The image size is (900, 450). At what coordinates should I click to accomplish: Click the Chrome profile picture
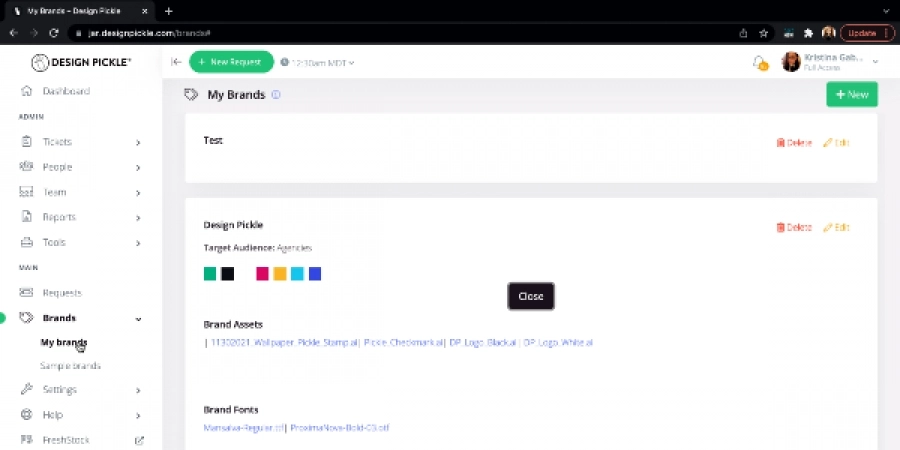pyautogui.click(x=828, y=33)
